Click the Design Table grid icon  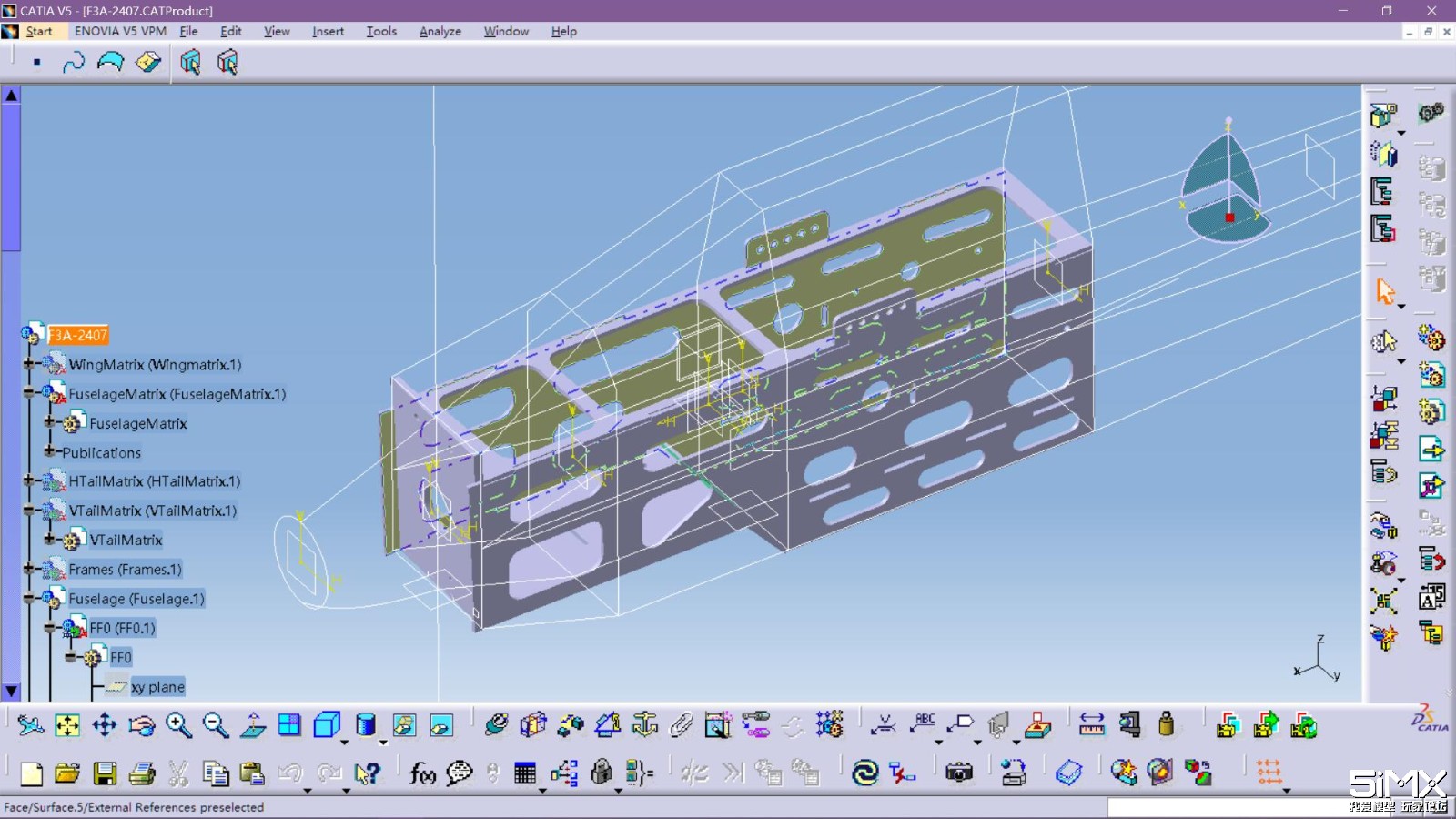coord(525,773)
